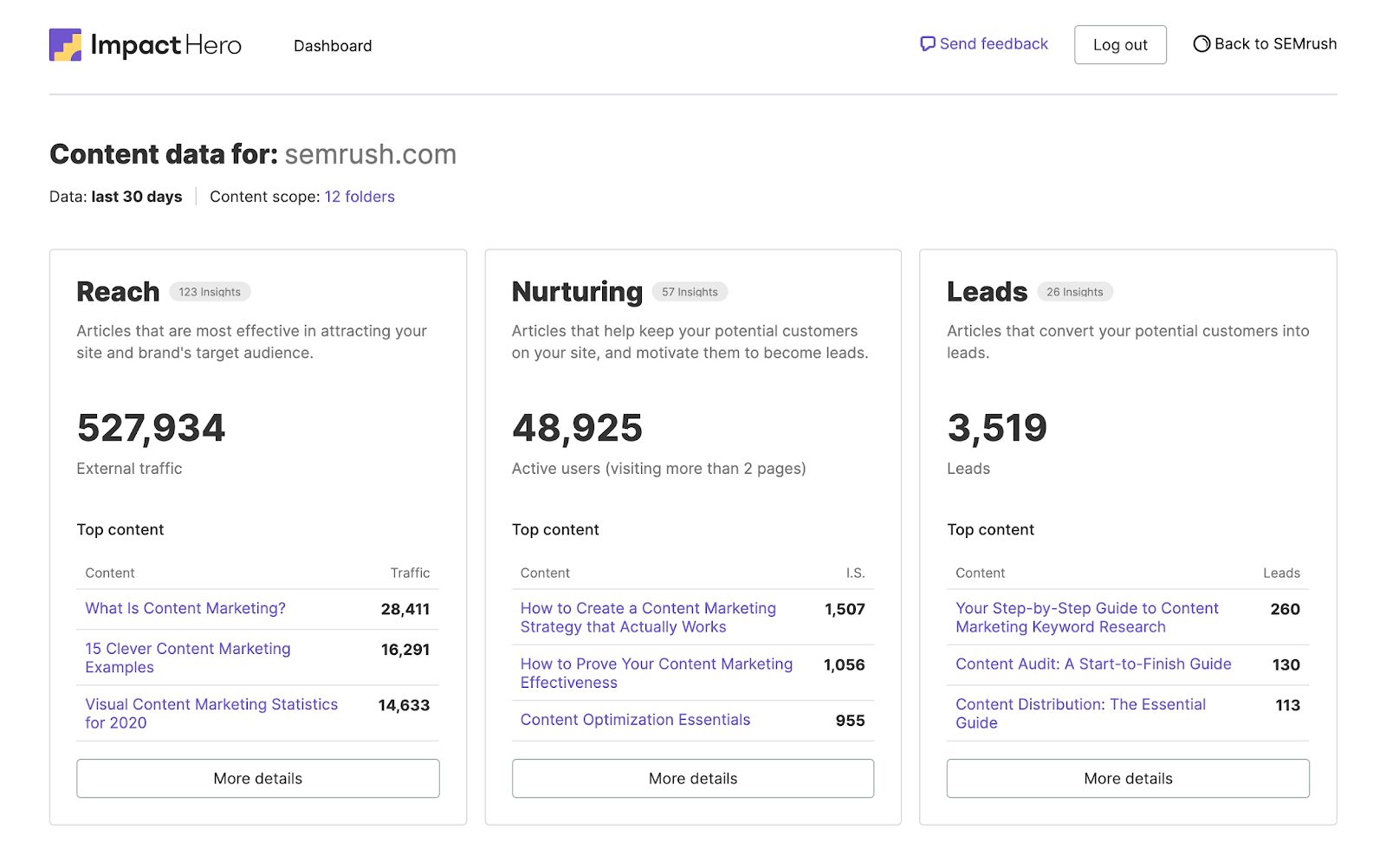Click the 123 Insights badge in Reach
Screen dimensions: 1386x868
click(210, 292)
